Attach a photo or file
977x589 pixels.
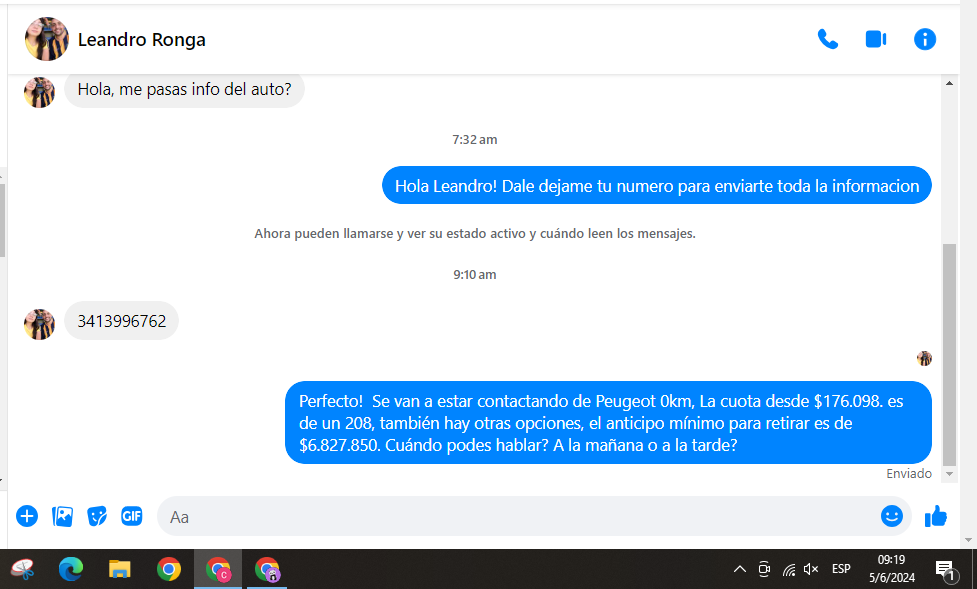point(63,516)
